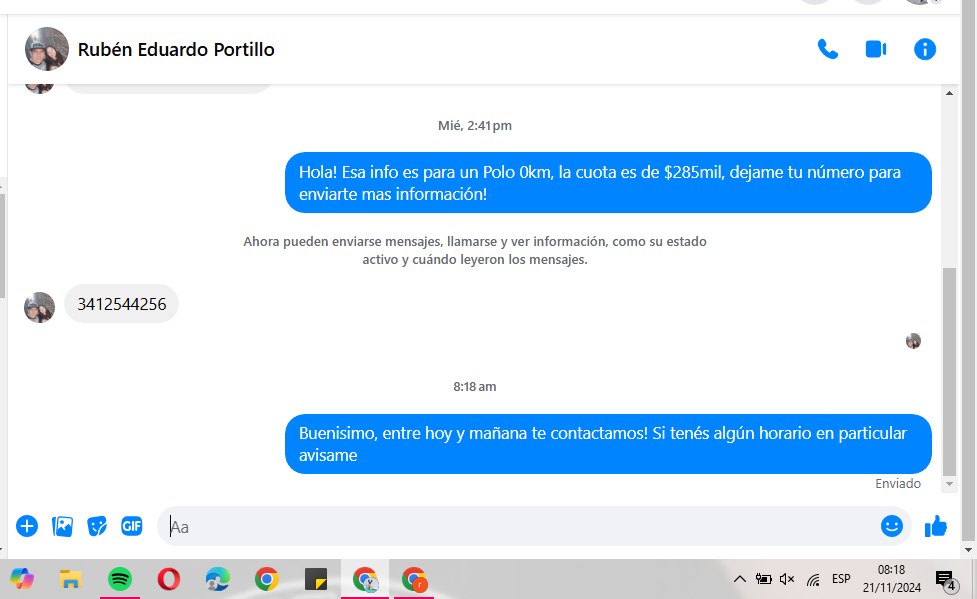
Task: Open Sticky Notes from taskbar
Action: [x=316, y=579]
